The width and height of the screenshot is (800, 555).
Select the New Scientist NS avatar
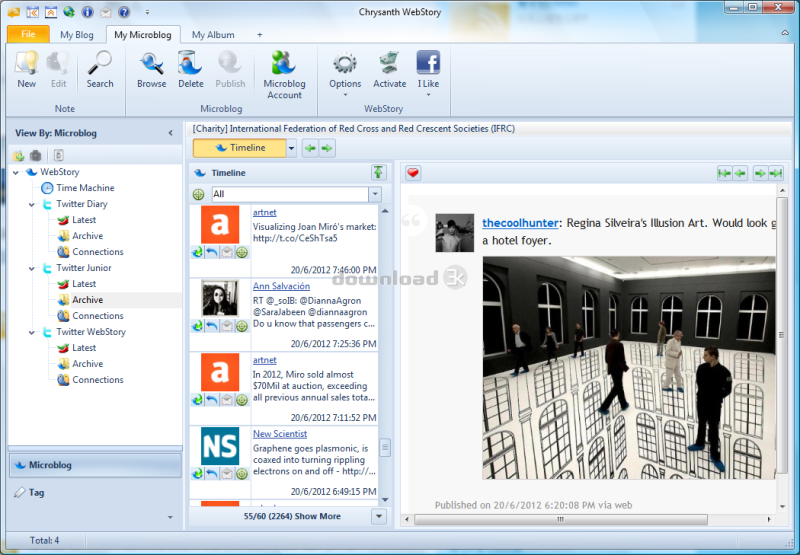[220, 446]
